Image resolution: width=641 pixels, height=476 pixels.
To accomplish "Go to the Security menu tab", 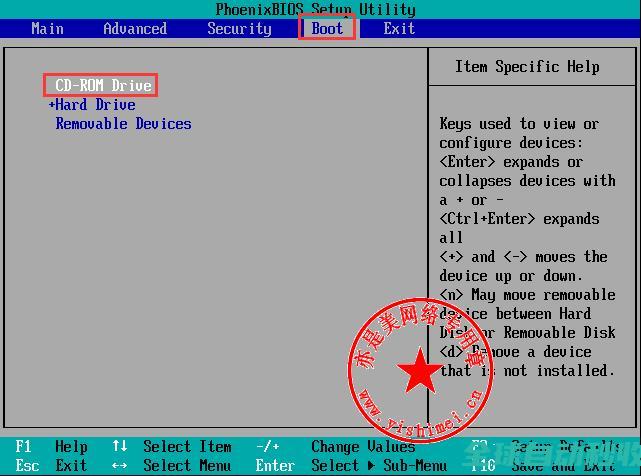I will 239,28.
